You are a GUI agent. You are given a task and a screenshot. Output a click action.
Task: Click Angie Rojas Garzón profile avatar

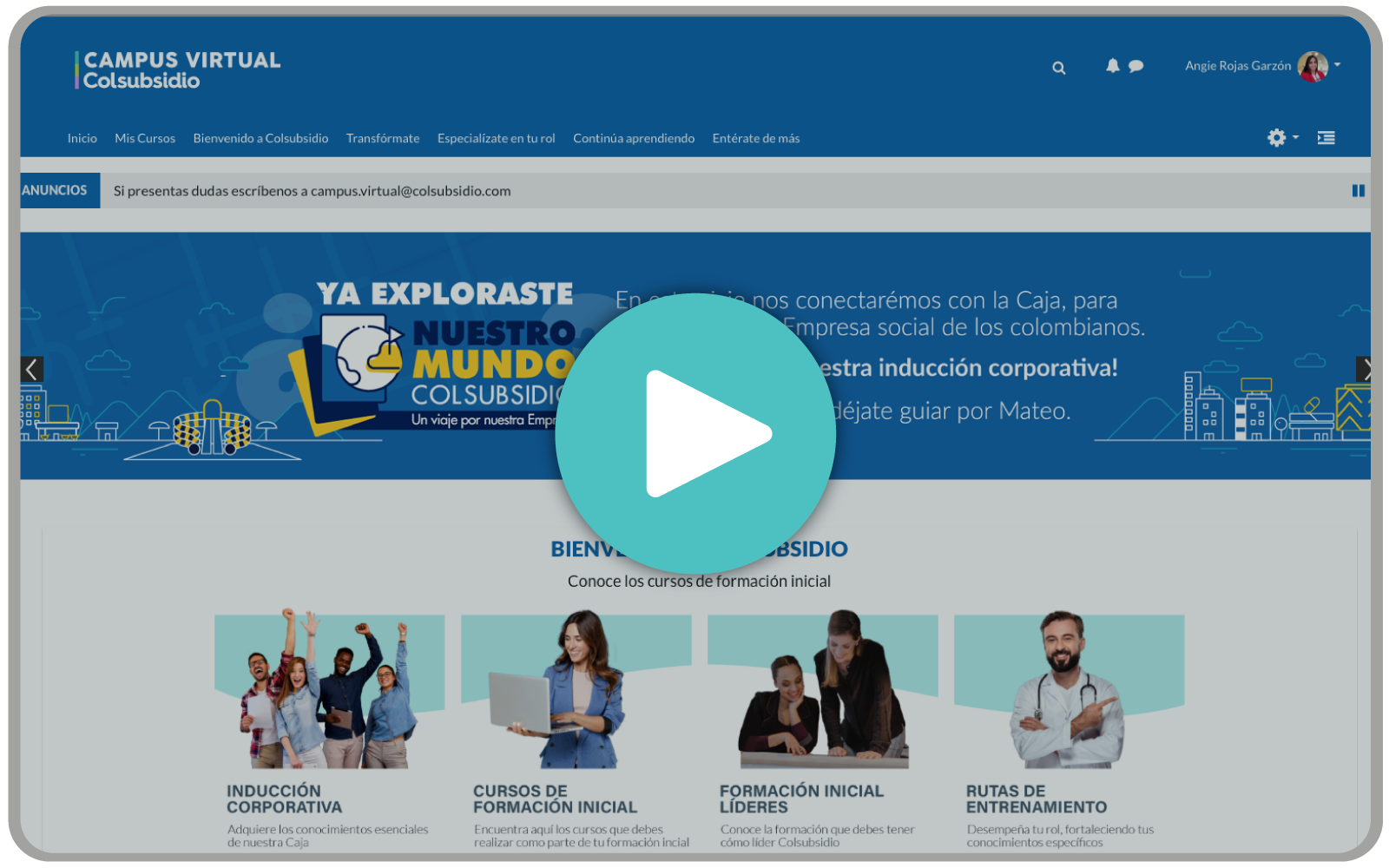click(1313, 66)
